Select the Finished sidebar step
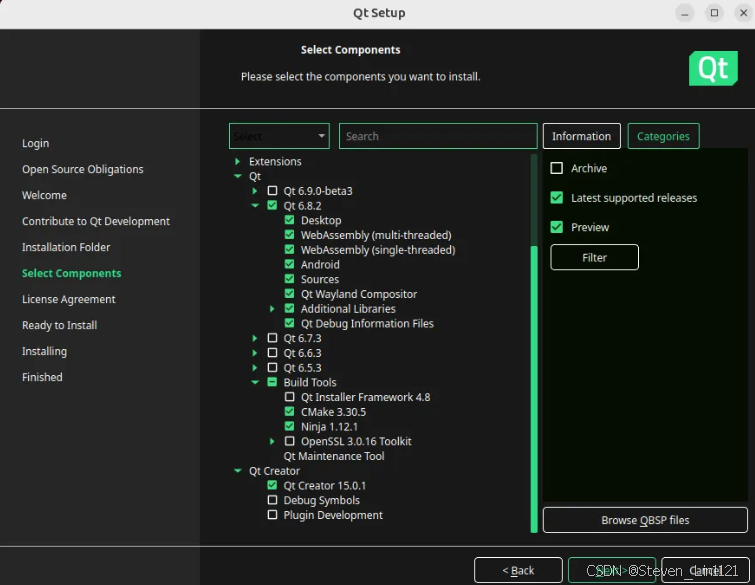 click(42, 377)
